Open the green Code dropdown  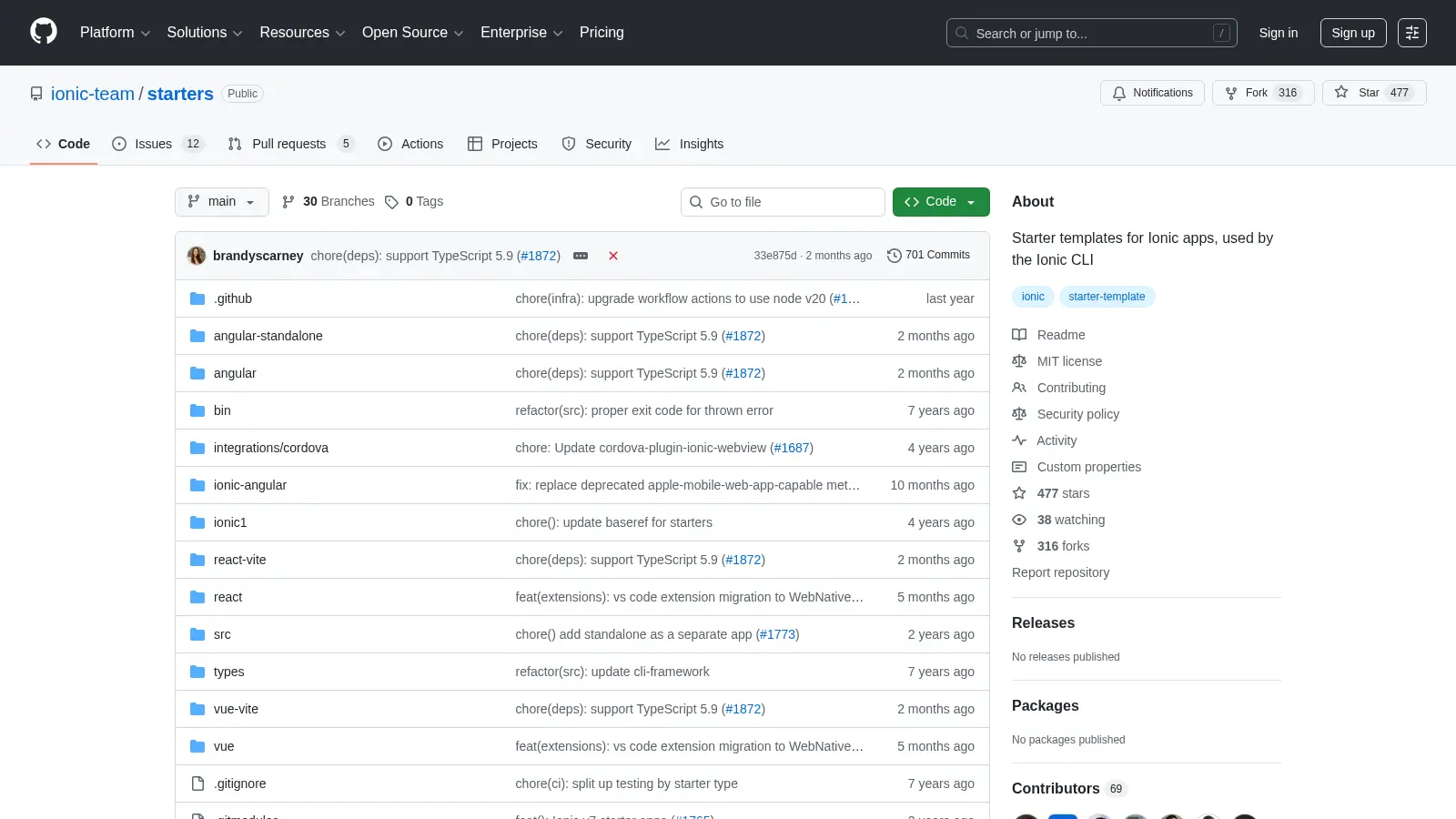tap(941, 202)
